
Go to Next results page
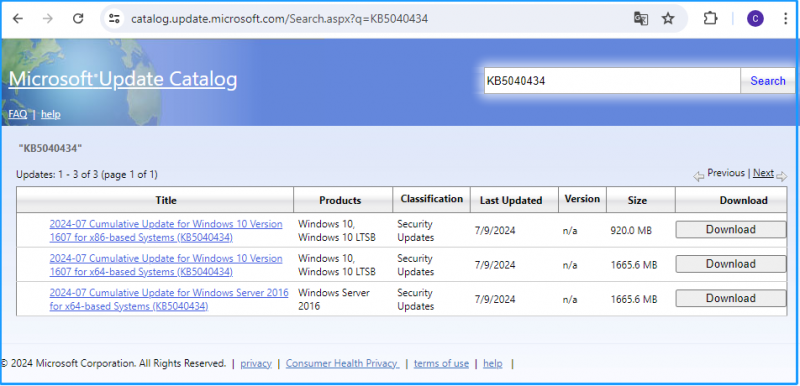763,173
